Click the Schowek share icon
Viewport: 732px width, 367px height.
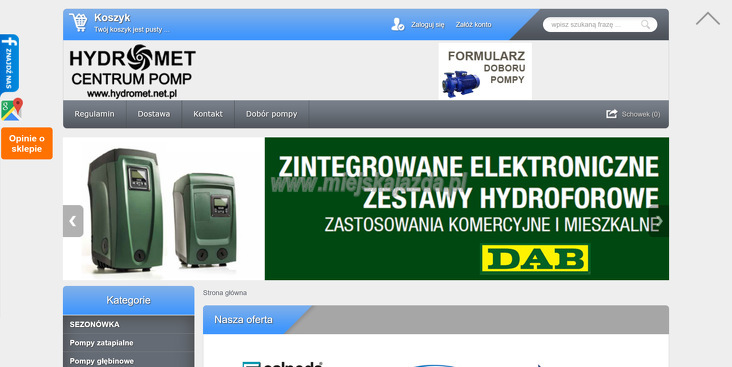click(x=612, y=114)
